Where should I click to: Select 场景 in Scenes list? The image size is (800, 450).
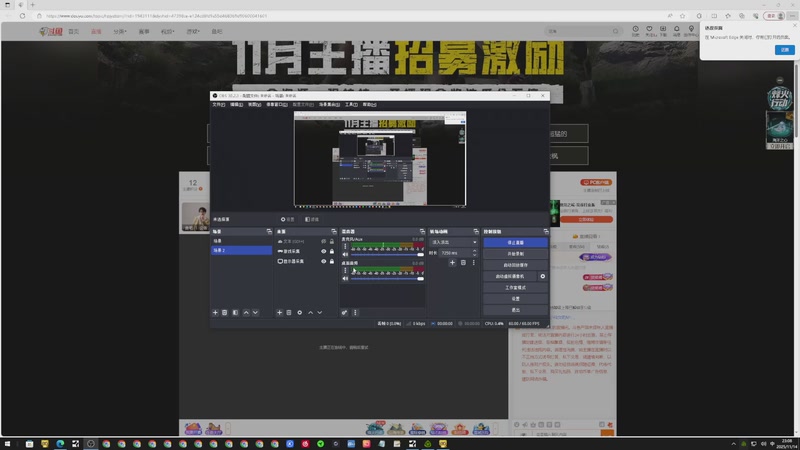[x=241, y=241]
